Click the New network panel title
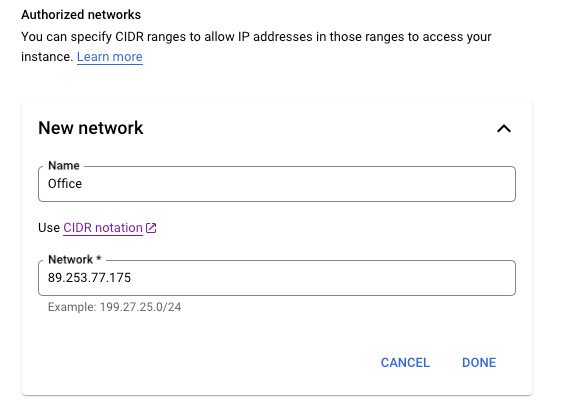The height and width of the screenshot is (402, 562). pyautogui.click(x=91, y=128)
